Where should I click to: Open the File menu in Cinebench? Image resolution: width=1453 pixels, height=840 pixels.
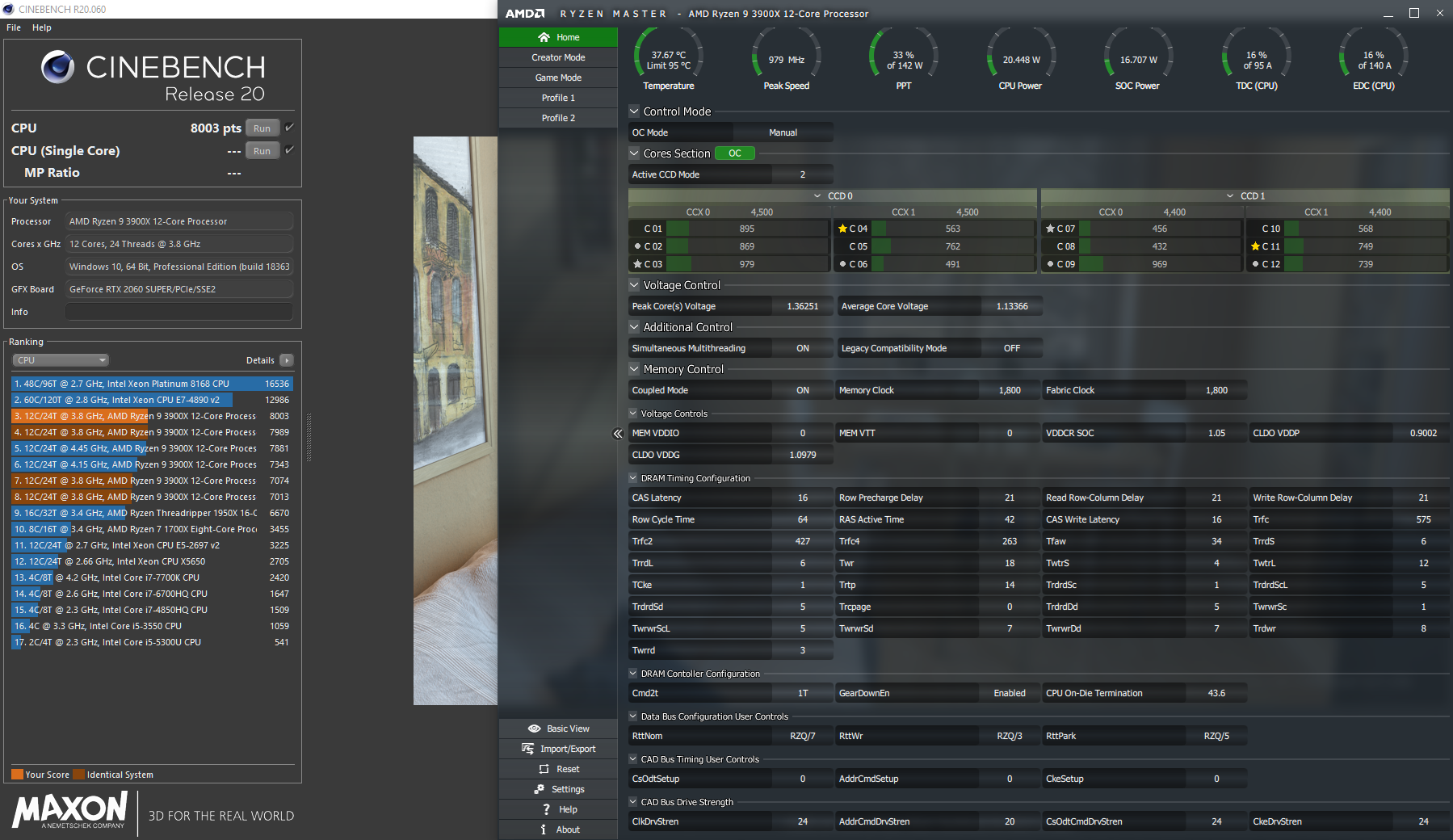(14, 27)
